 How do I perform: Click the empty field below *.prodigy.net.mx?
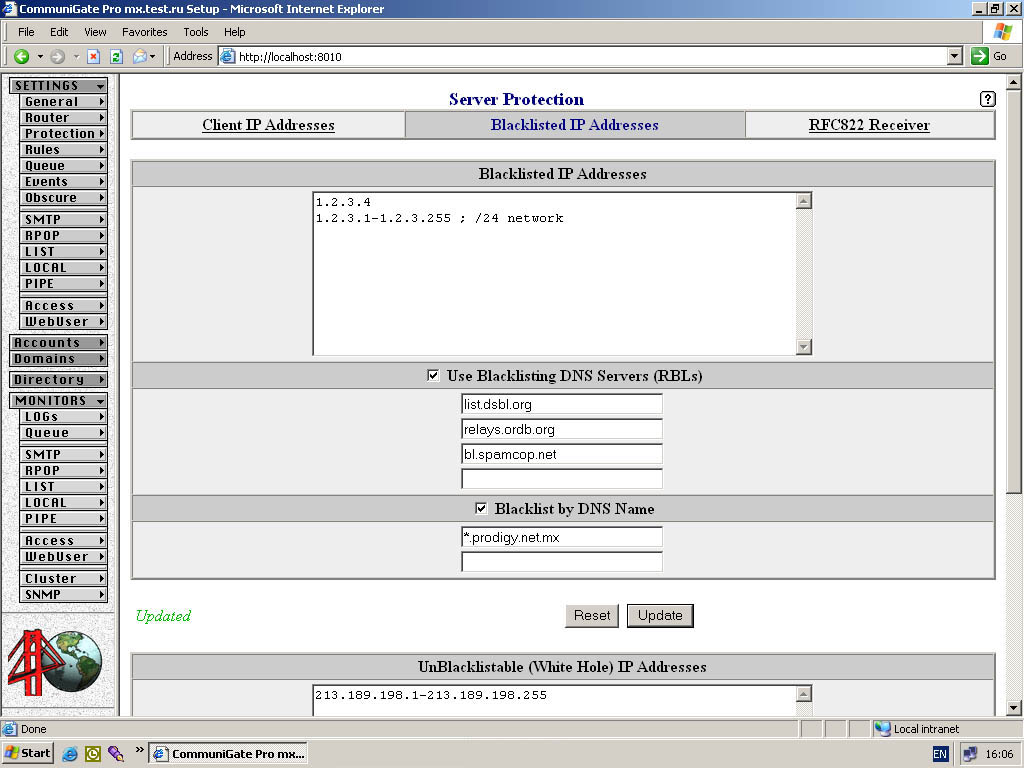[562, 562]
